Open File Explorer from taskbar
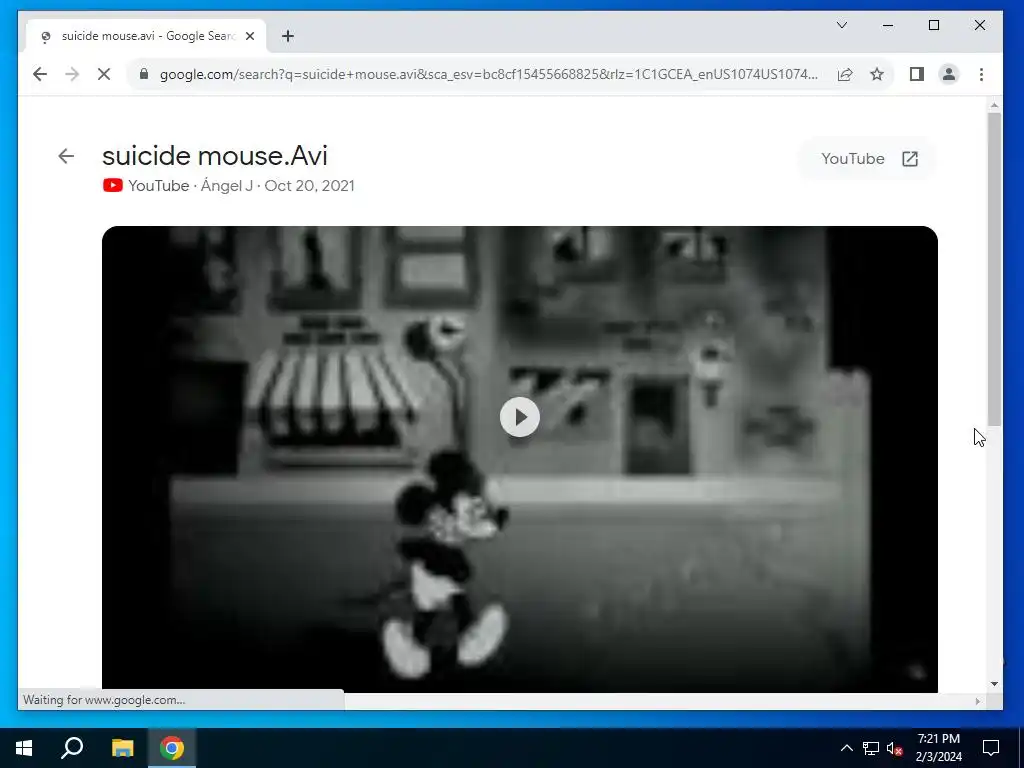 coord(122,748)
